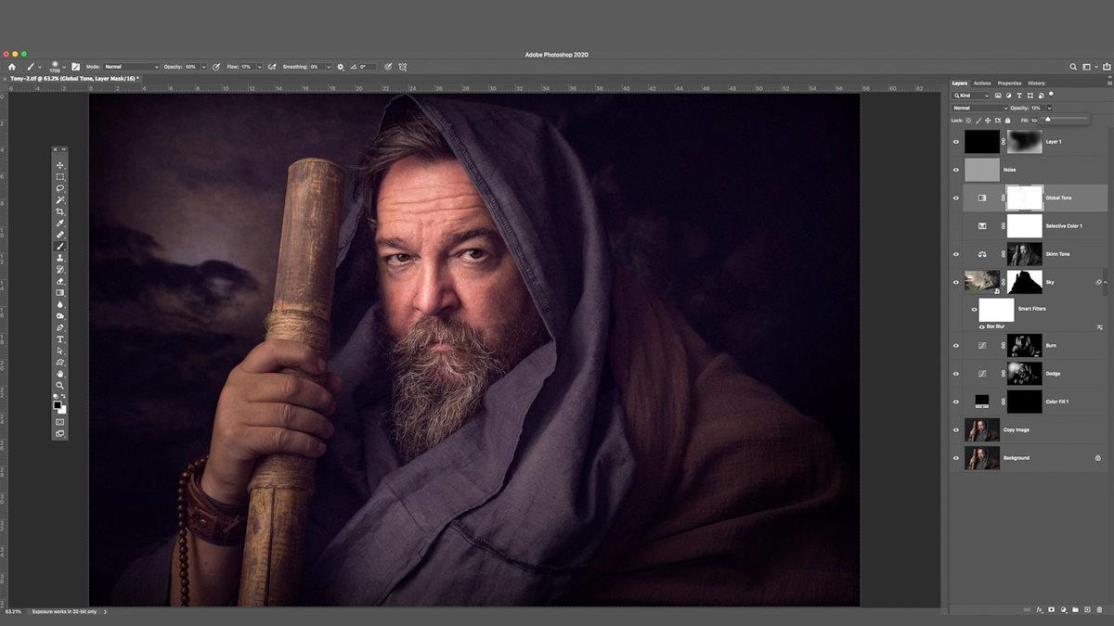The width and height of the screenshot is (1114, 626).
Task: Switch to the Actions tab
Action: (x=982, y=83)
